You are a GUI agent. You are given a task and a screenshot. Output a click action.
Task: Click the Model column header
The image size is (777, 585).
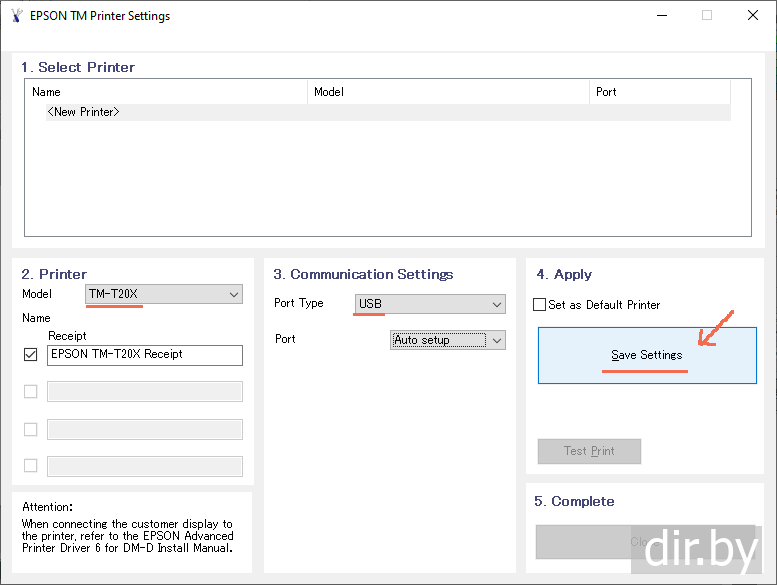[x=448, y=92]
